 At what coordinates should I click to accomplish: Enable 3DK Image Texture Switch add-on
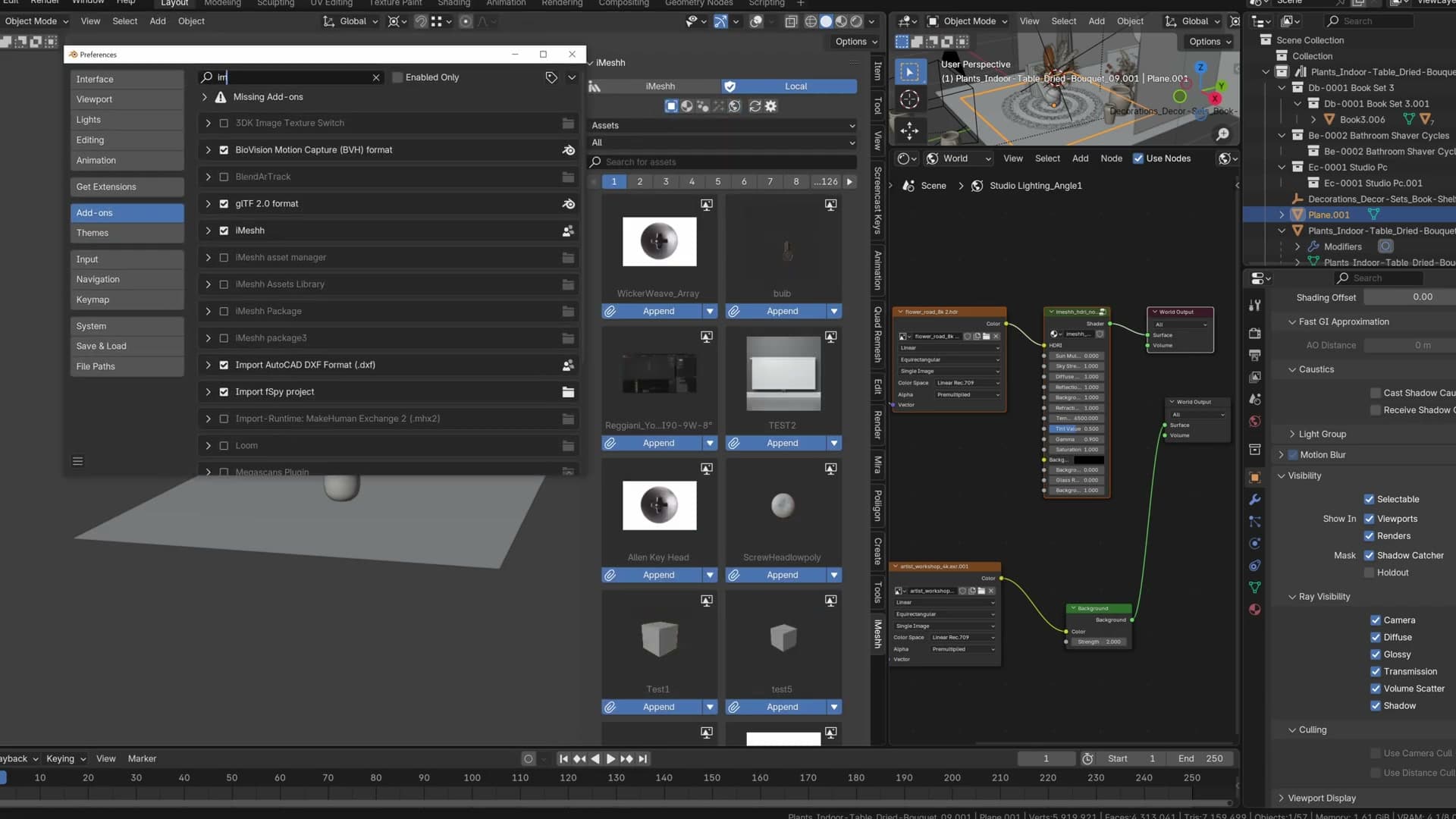(x=224, y=123)
